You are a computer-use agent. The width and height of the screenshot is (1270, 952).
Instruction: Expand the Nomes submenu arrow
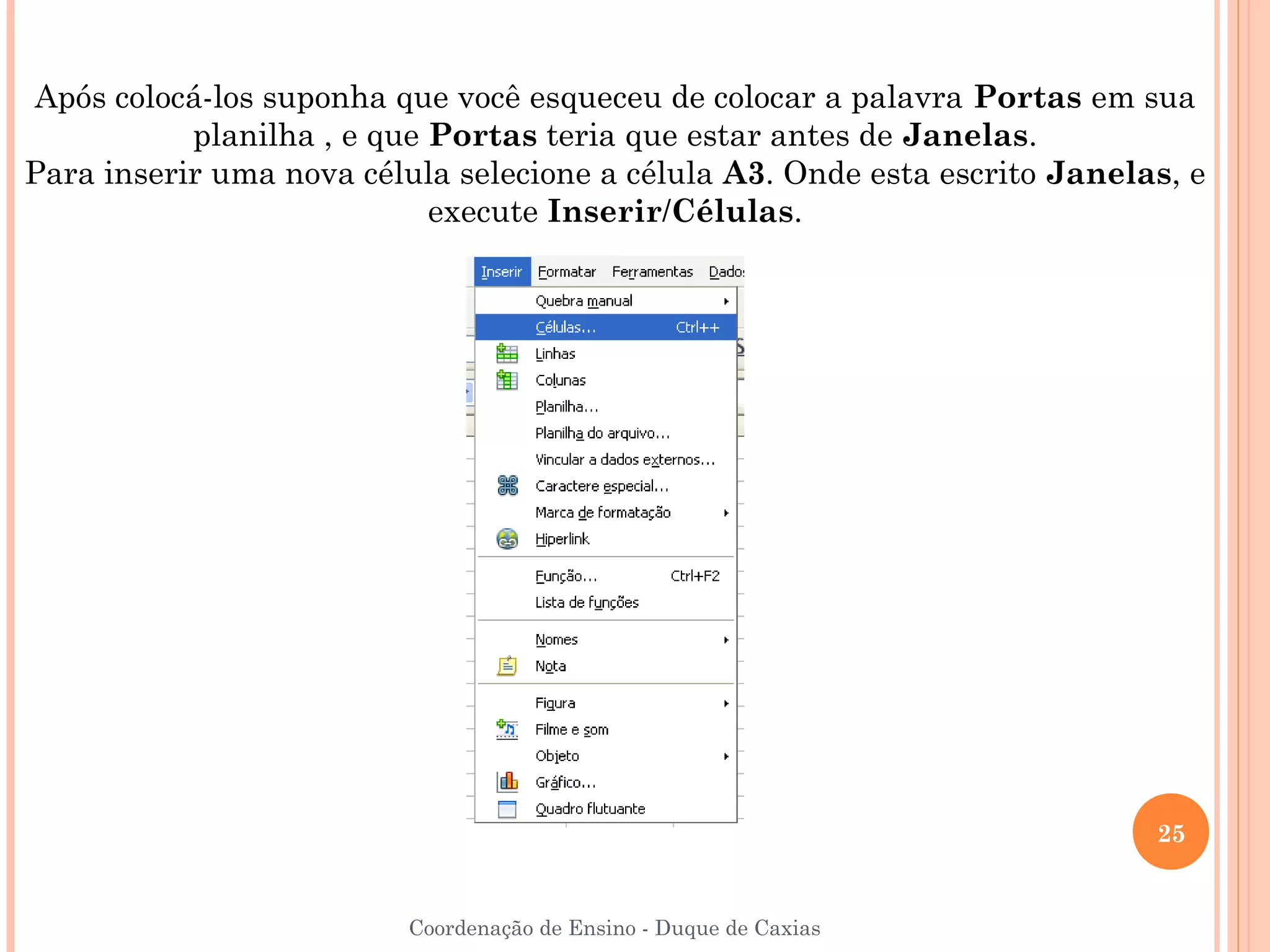[726, 640]
